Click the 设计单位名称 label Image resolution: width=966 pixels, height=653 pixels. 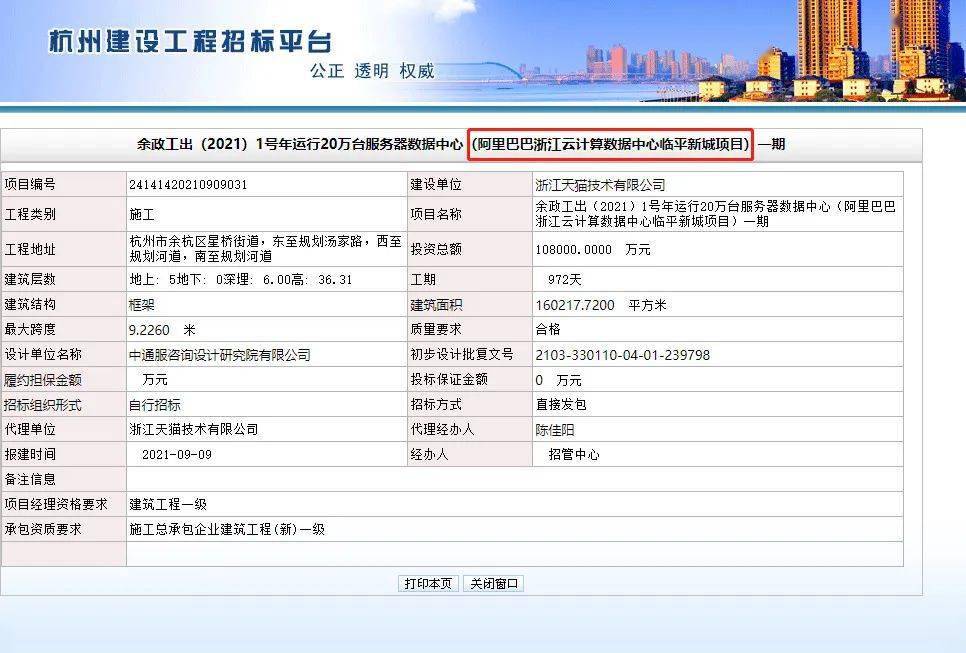click(x=43, y=354)
